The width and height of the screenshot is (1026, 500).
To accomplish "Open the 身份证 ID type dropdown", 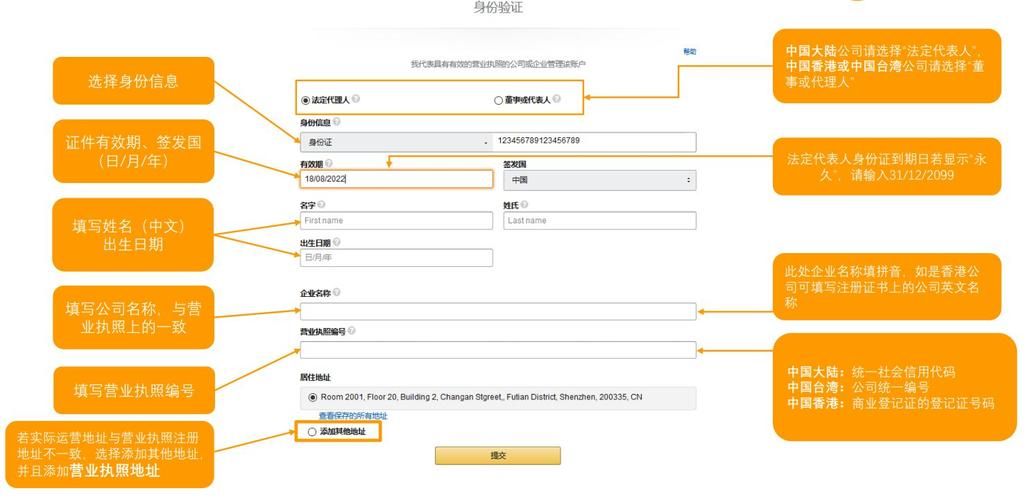I will [x=397, y=142].
